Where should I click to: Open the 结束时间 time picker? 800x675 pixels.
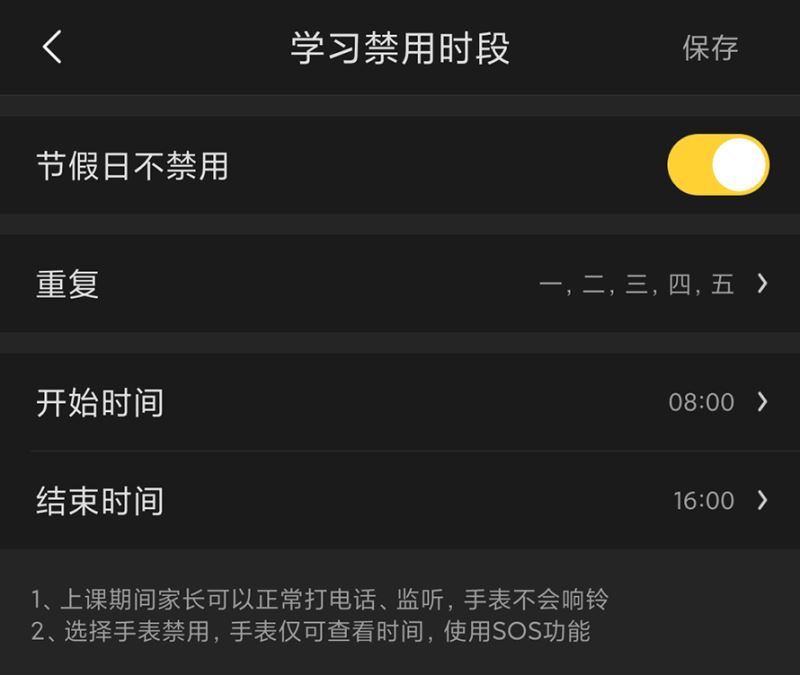click(400, 502)
